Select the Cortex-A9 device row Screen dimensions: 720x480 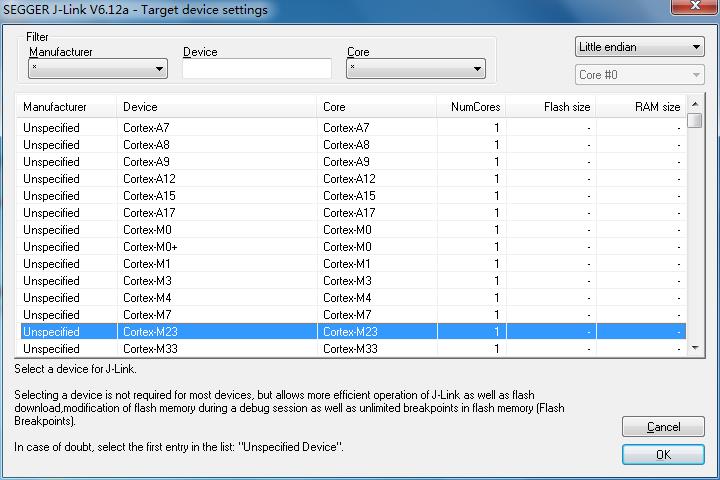pyautogui.click(x=351, y=162)
